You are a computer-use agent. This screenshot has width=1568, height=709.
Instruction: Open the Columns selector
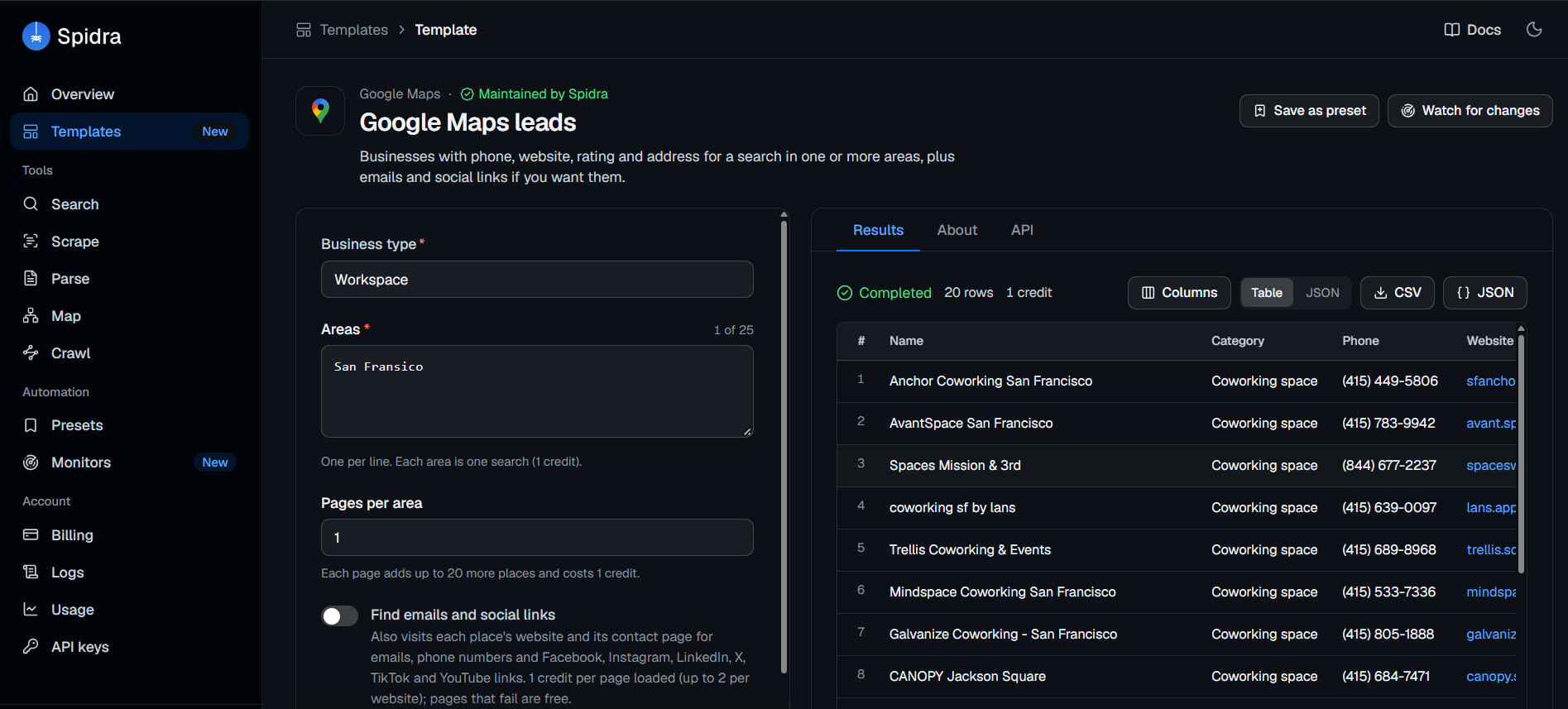click(x=1179, y=293)
